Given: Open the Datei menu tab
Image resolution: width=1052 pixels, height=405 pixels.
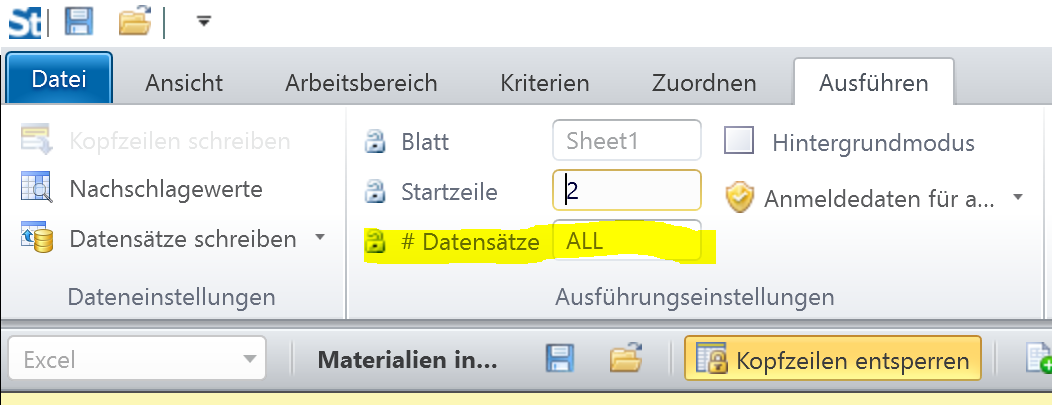Looking at the screenshot, I should 59,81.
